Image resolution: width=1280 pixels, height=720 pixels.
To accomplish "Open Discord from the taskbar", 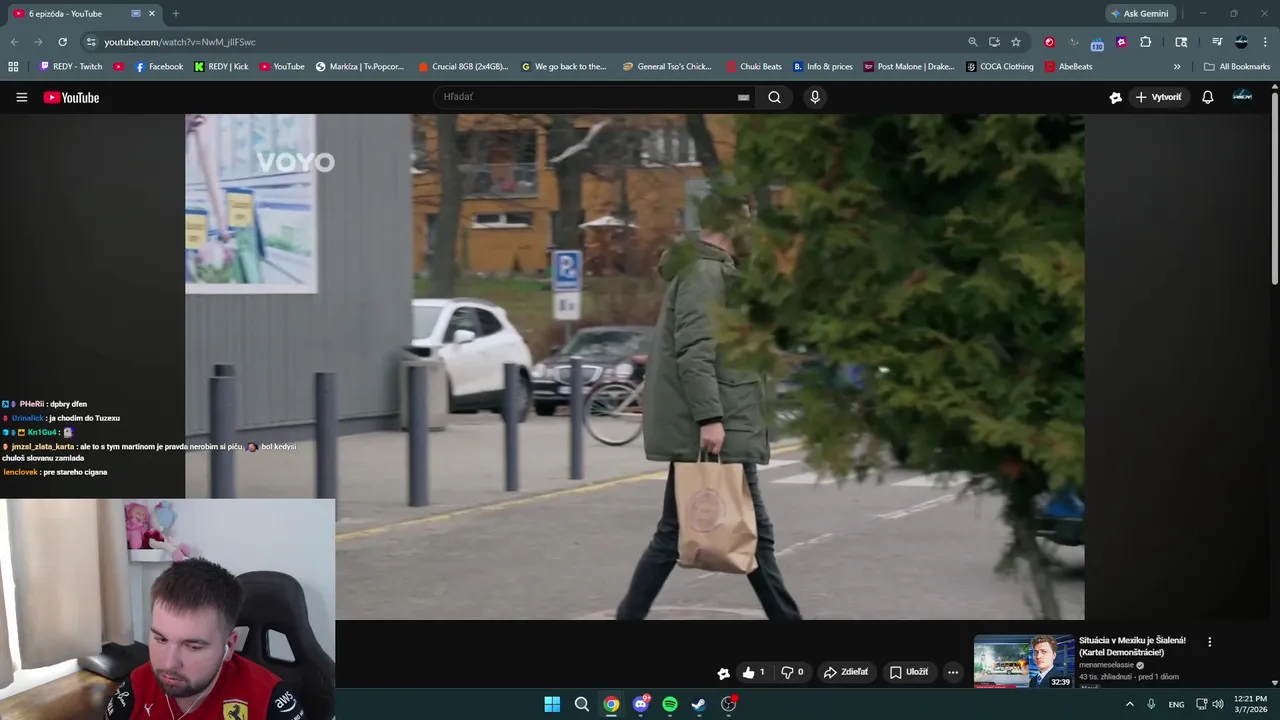I will click(641, 704).
